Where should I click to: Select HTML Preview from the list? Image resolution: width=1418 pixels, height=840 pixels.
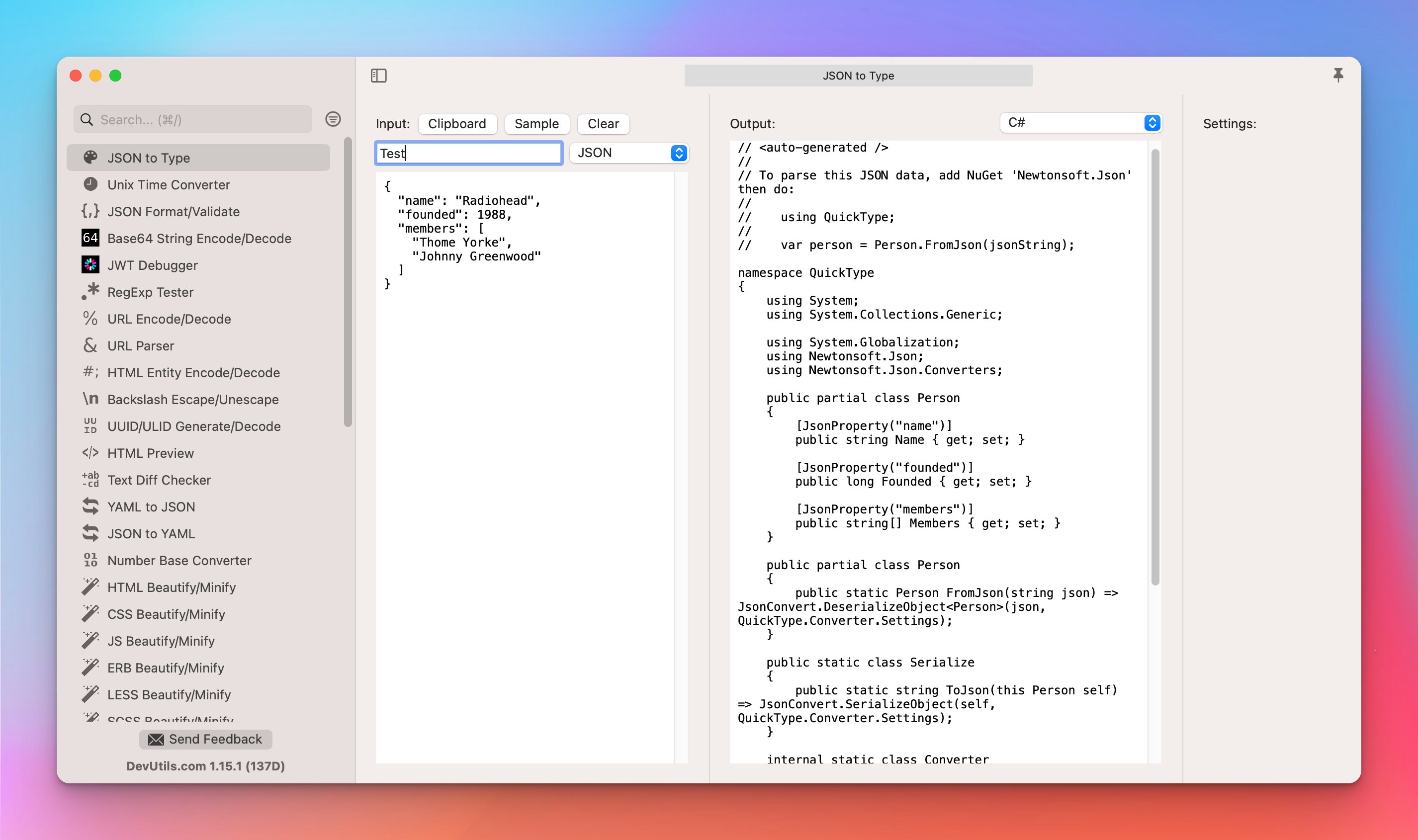pyautogui.click(x=151, y=453)
